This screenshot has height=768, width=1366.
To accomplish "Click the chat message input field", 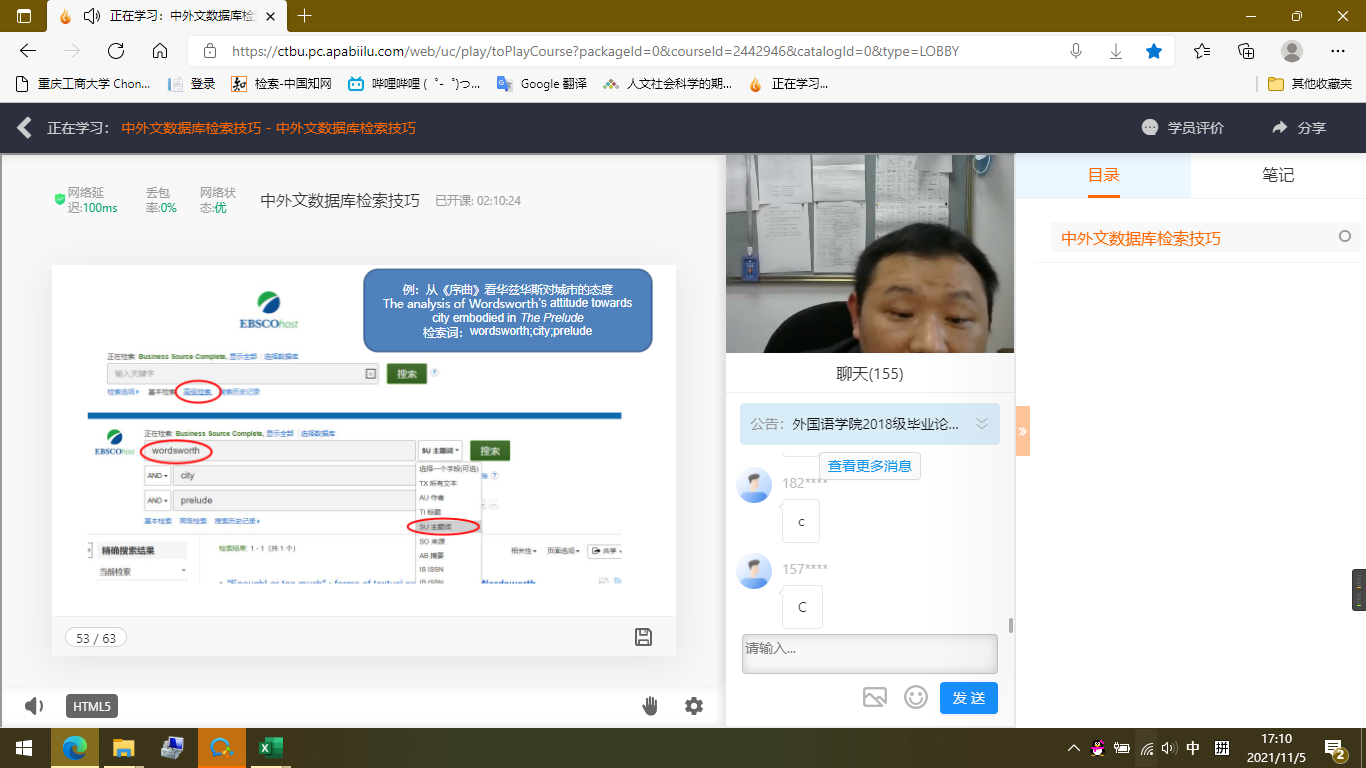I will click(x=869, y=653).
